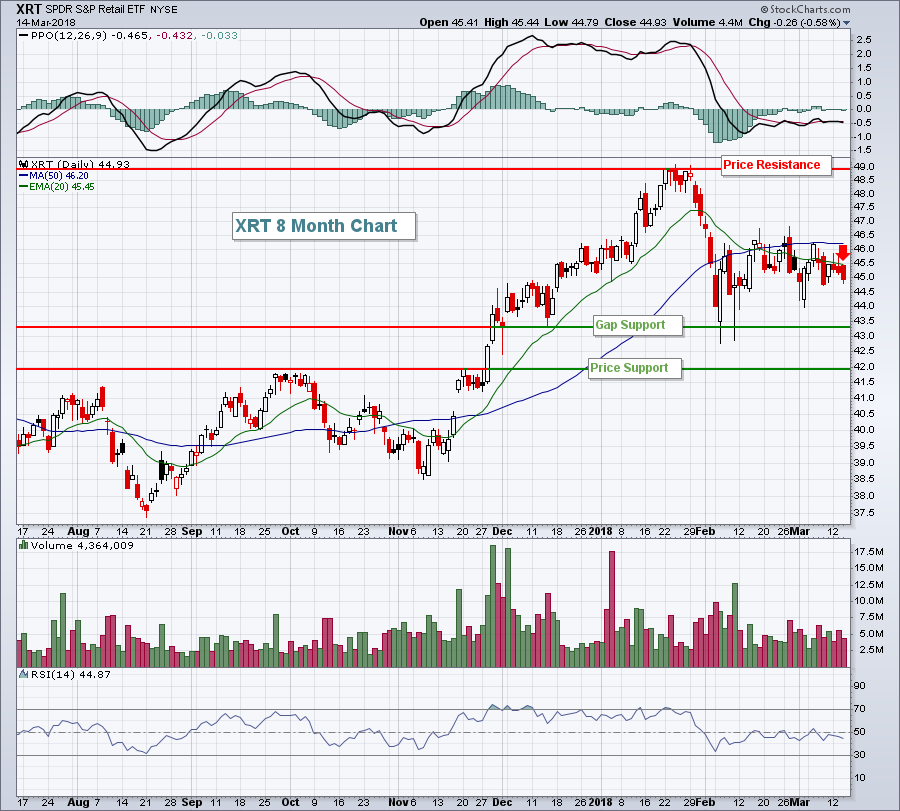Click the 30 level on RSI axis

coord(860,755)
